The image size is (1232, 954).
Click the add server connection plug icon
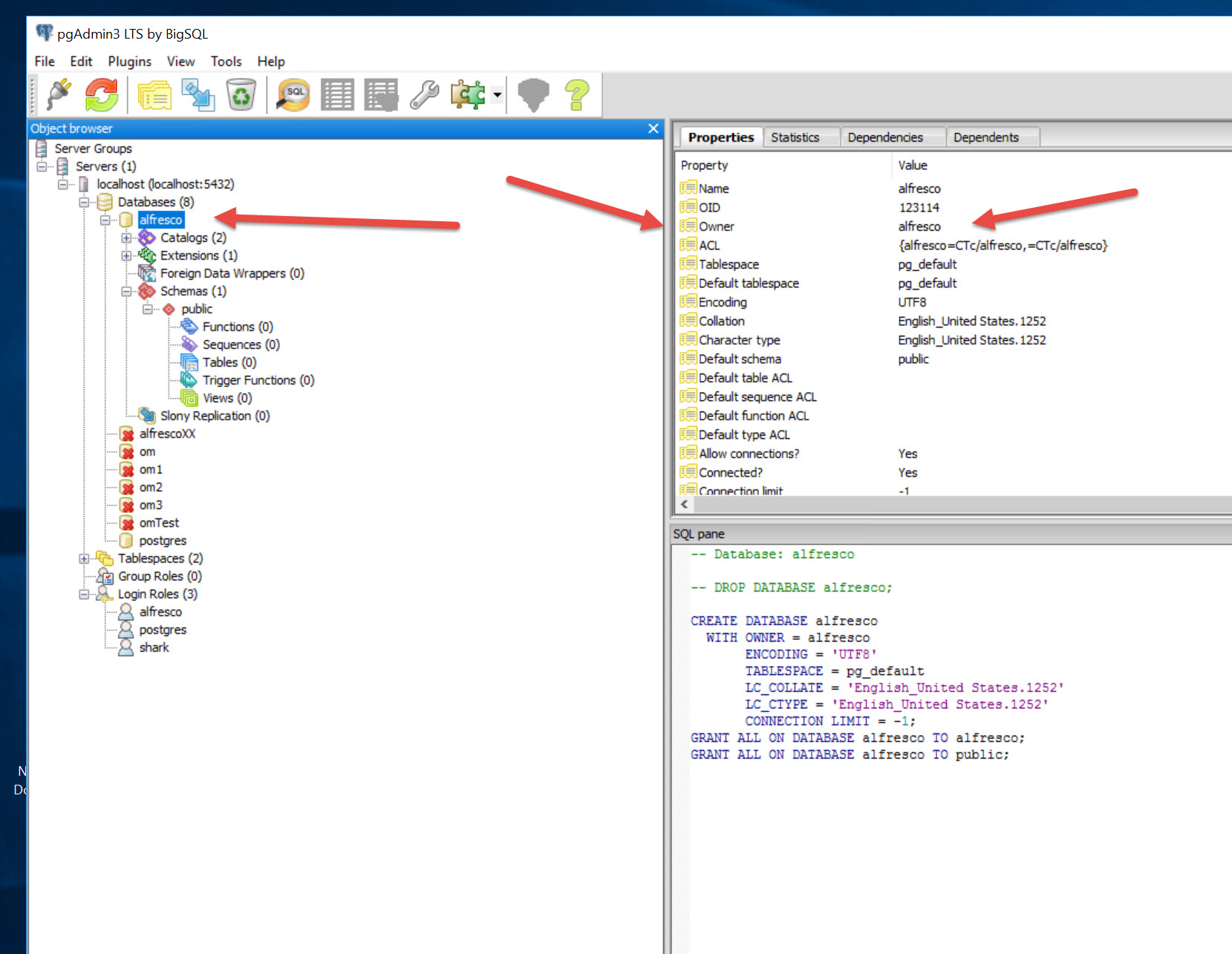click(x=59, y=95)
